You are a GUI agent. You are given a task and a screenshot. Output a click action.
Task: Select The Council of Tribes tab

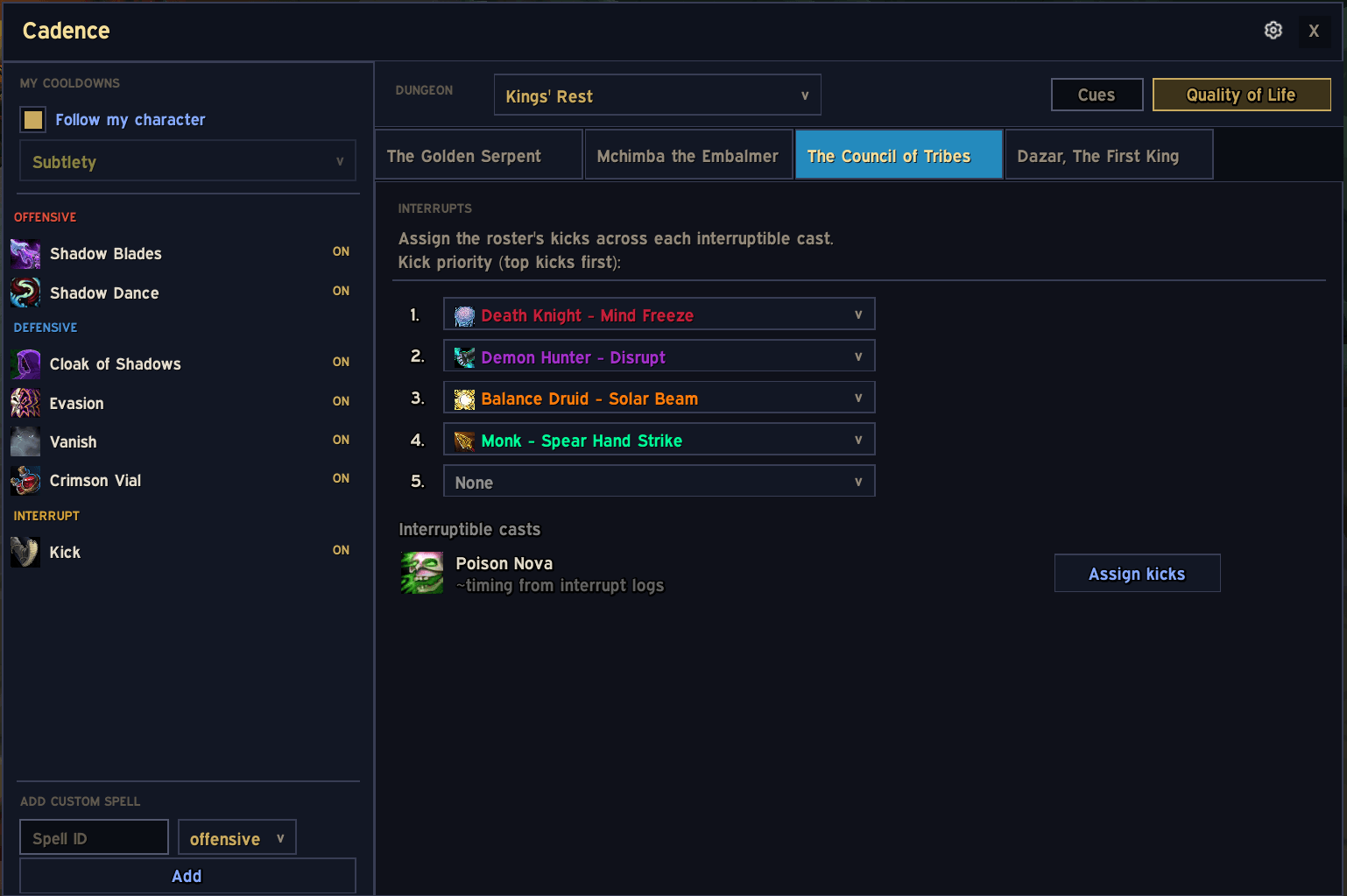[899, 155]
